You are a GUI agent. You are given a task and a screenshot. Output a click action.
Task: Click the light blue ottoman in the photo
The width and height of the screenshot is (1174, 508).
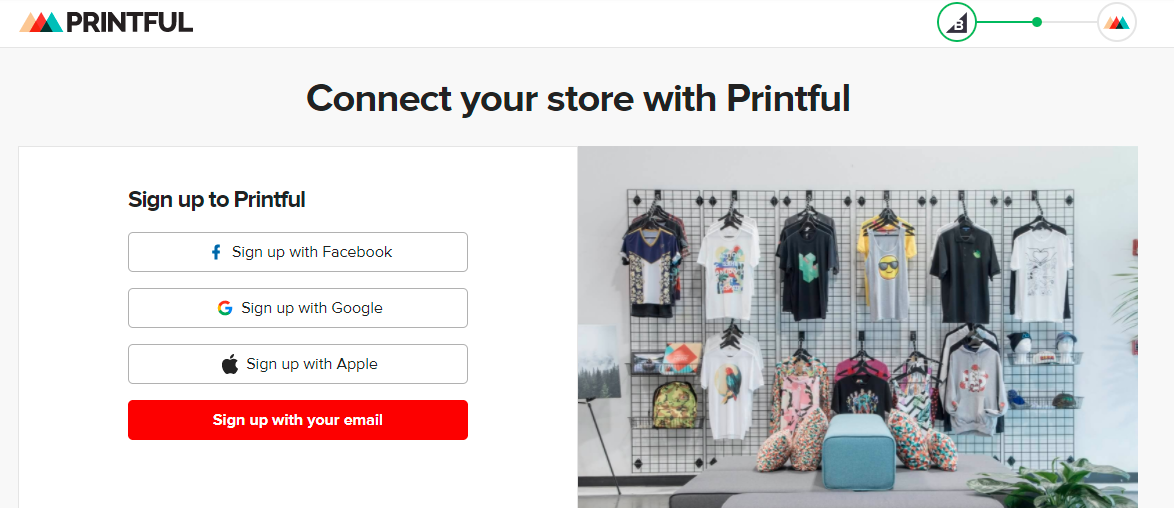point(857,449)
